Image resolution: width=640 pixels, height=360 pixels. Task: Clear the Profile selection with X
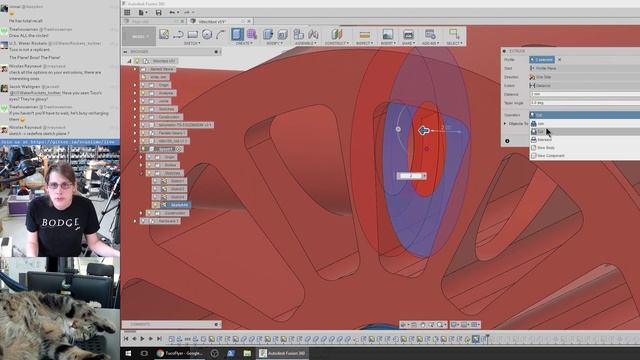click(559, 60)
